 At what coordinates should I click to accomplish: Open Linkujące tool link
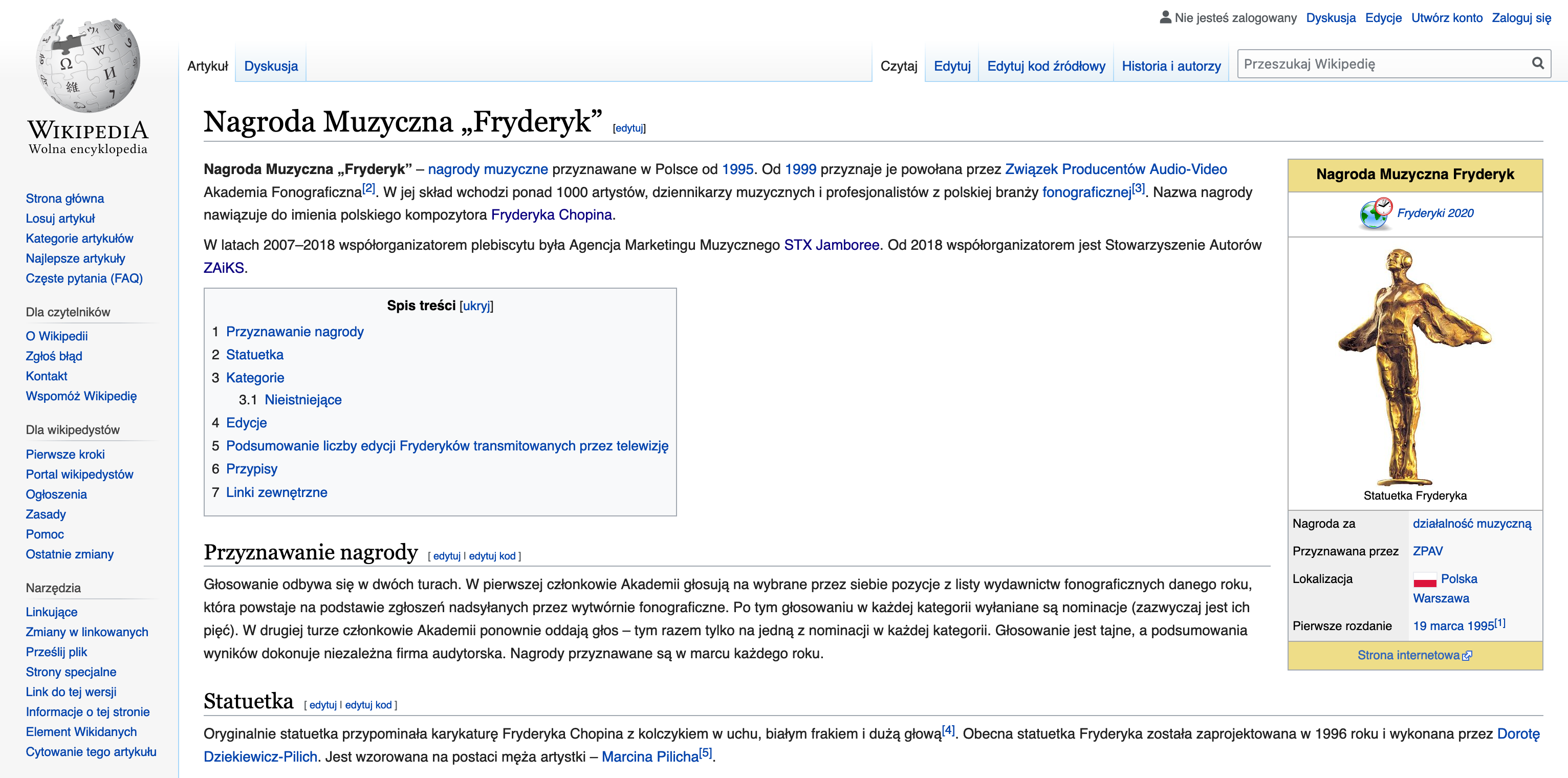pos(51,612)
